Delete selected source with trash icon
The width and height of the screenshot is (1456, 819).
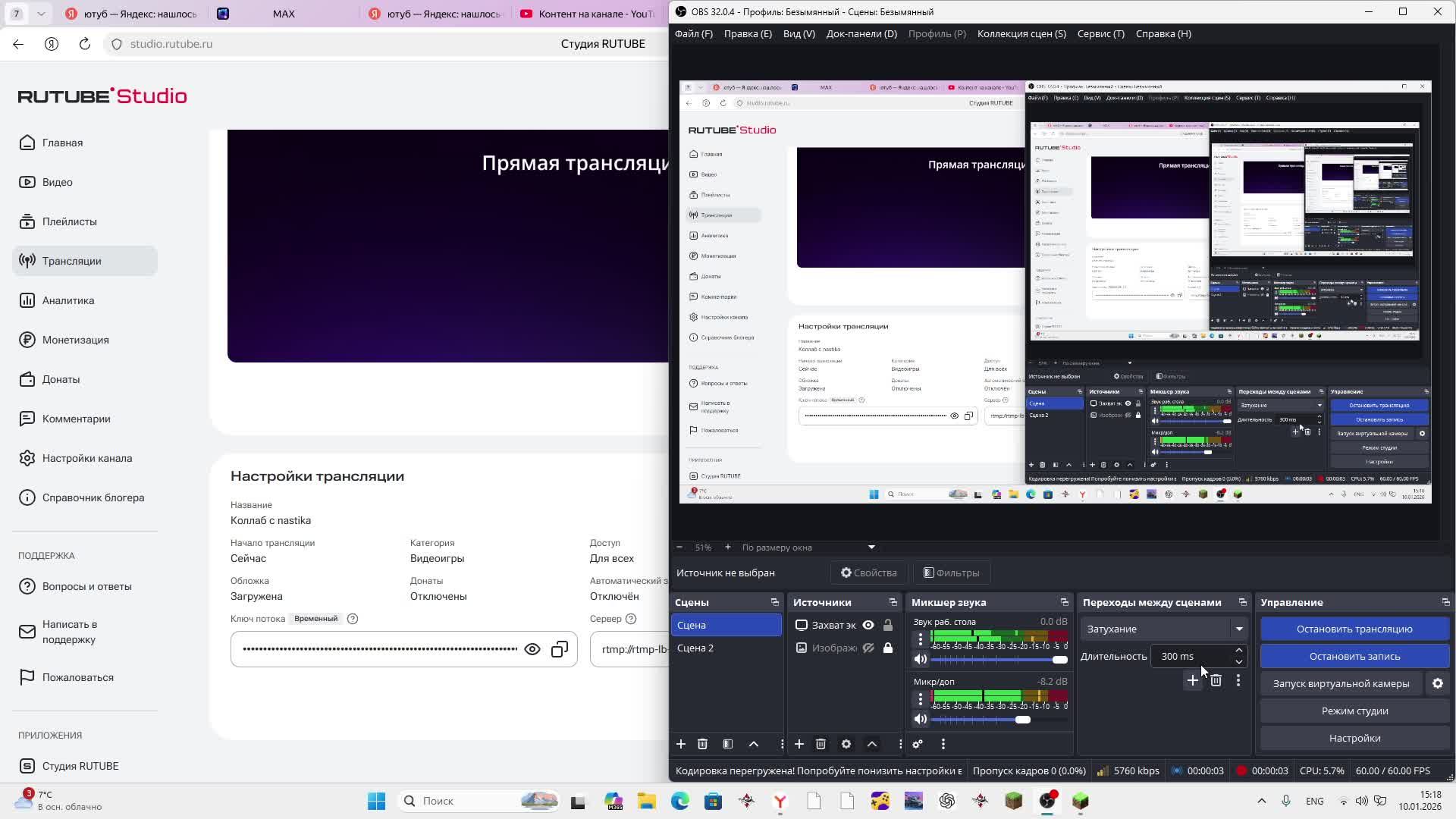tap(821, 744)
